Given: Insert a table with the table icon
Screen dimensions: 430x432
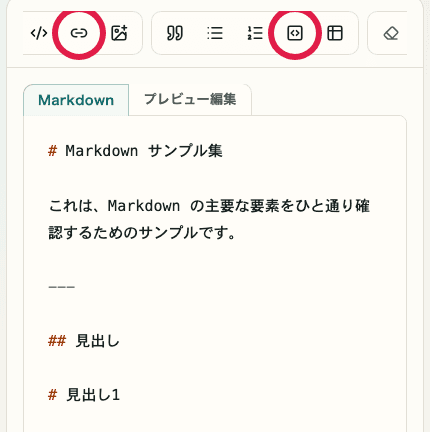Looking at the screenshot, I should click(x=335, y=33).
